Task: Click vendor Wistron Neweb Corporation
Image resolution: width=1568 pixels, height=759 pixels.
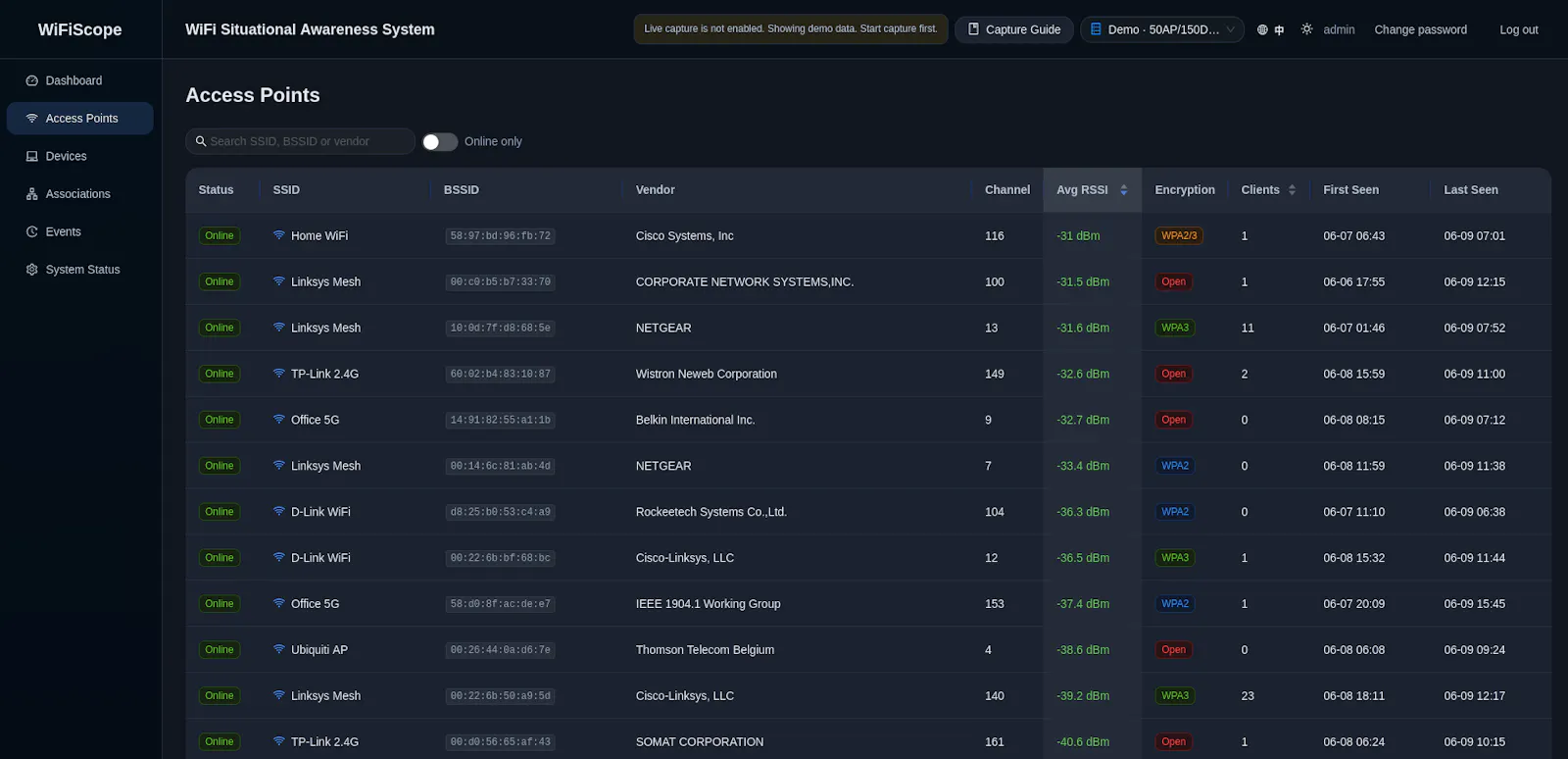Action: tap(706, 374)
